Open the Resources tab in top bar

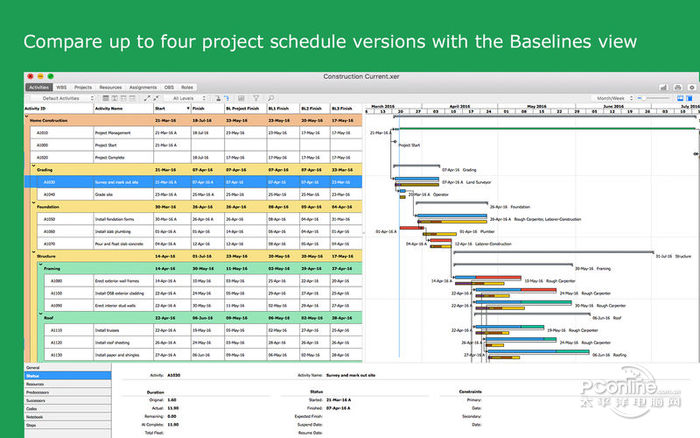[110, 87]
